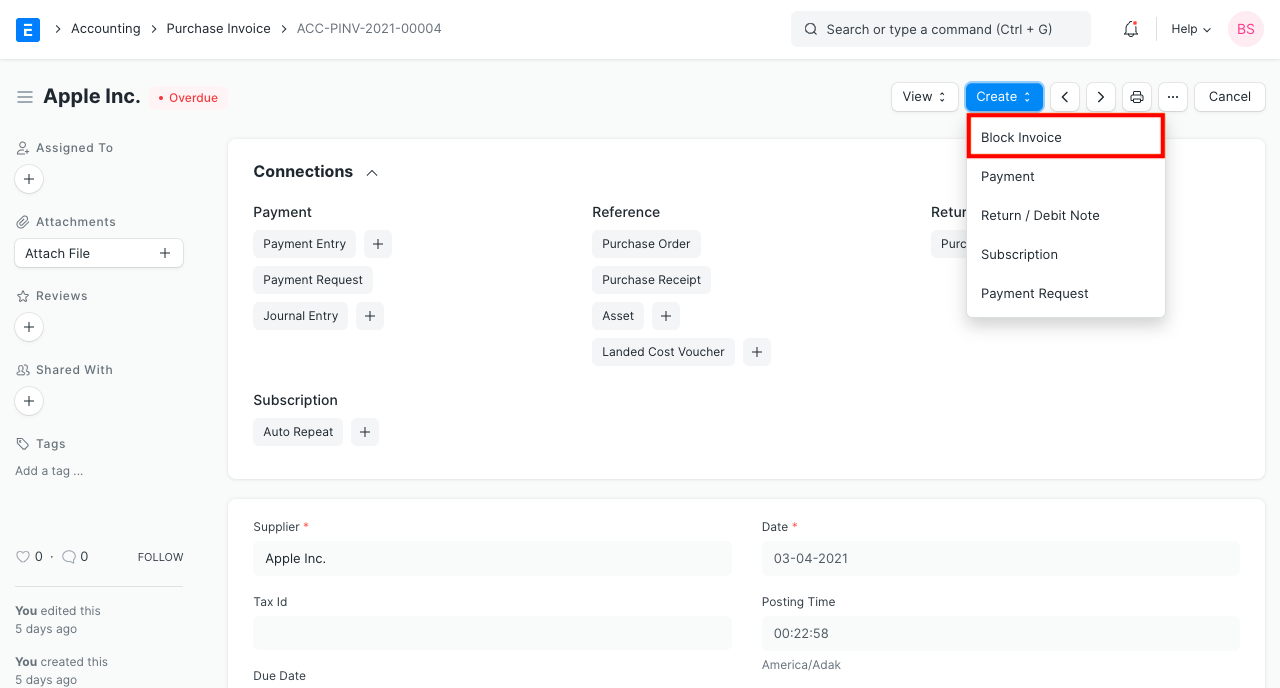Open the Create dropdown
The image size is (1280, 688).
pyautogui.click(x=1004, y=96)
